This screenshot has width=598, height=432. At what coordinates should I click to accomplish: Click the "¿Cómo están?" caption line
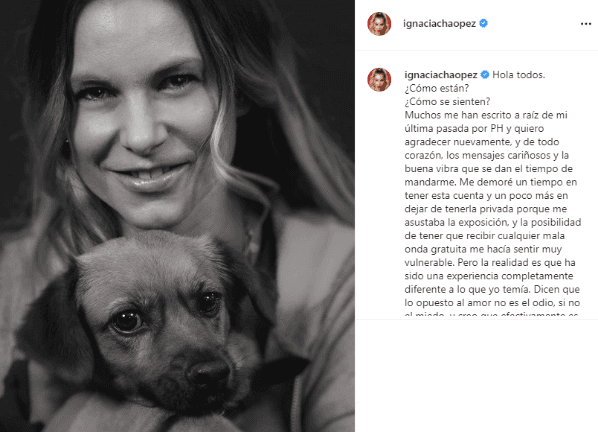click(437, 88)
